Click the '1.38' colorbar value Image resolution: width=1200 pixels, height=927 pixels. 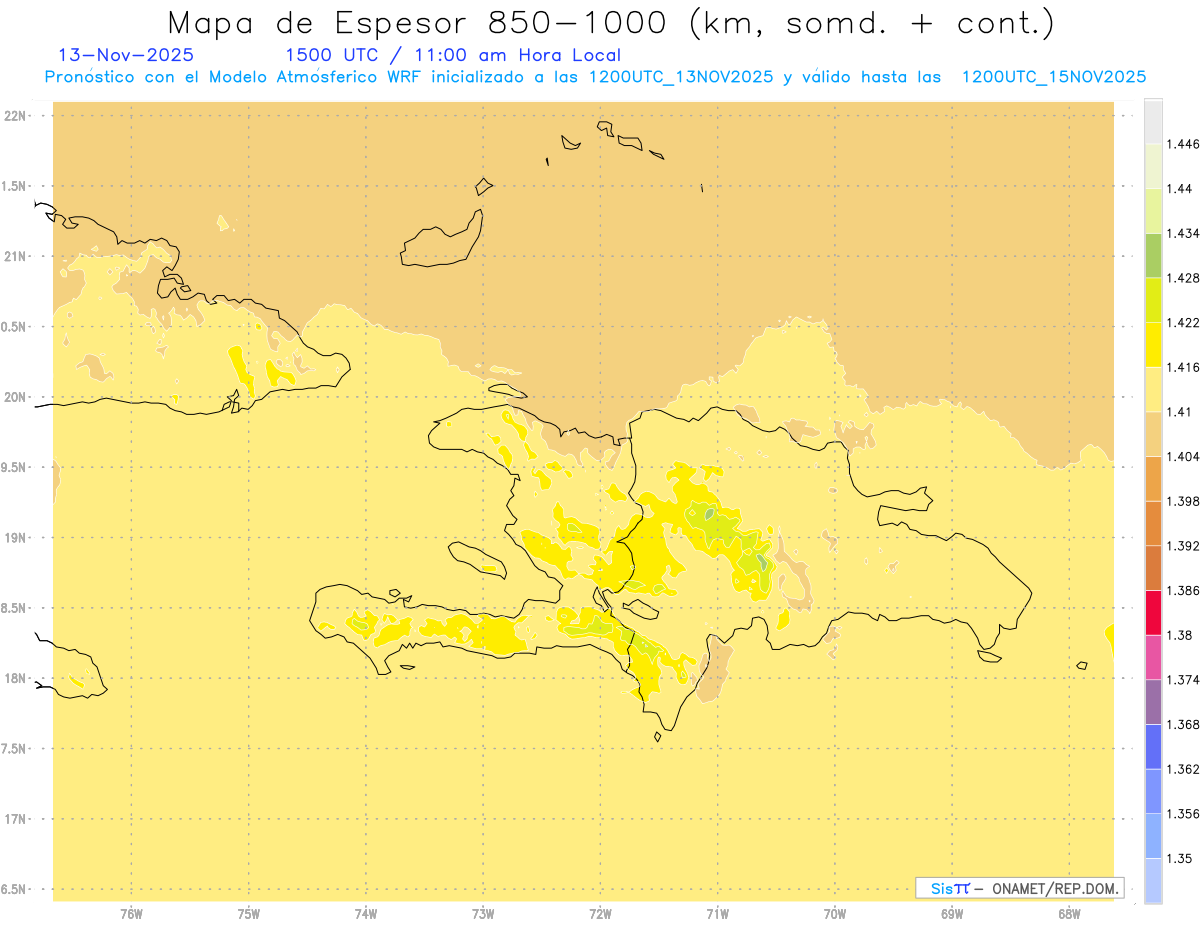click(1180, 635)
